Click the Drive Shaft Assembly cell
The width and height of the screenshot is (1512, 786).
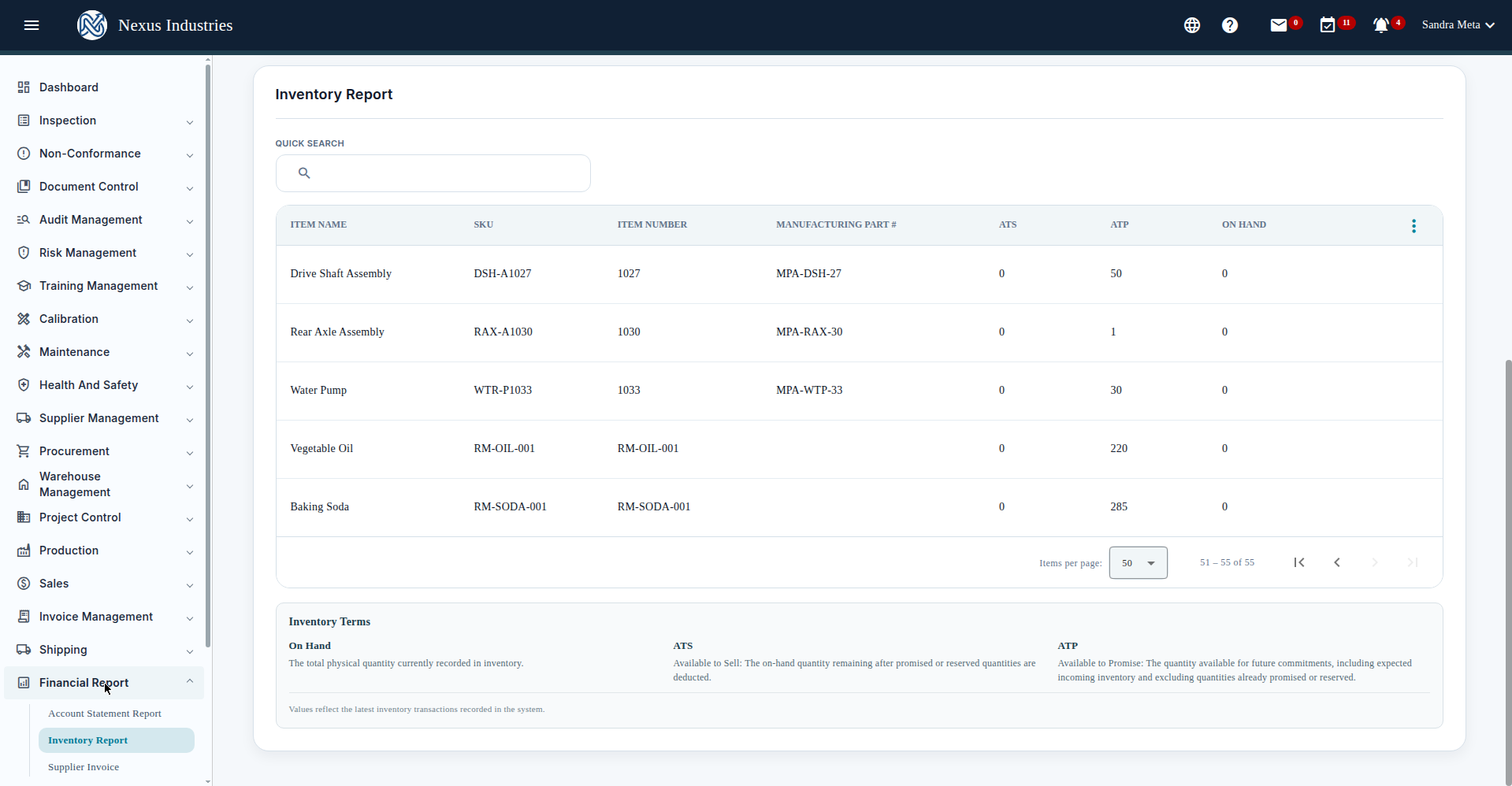click(341, 273)
